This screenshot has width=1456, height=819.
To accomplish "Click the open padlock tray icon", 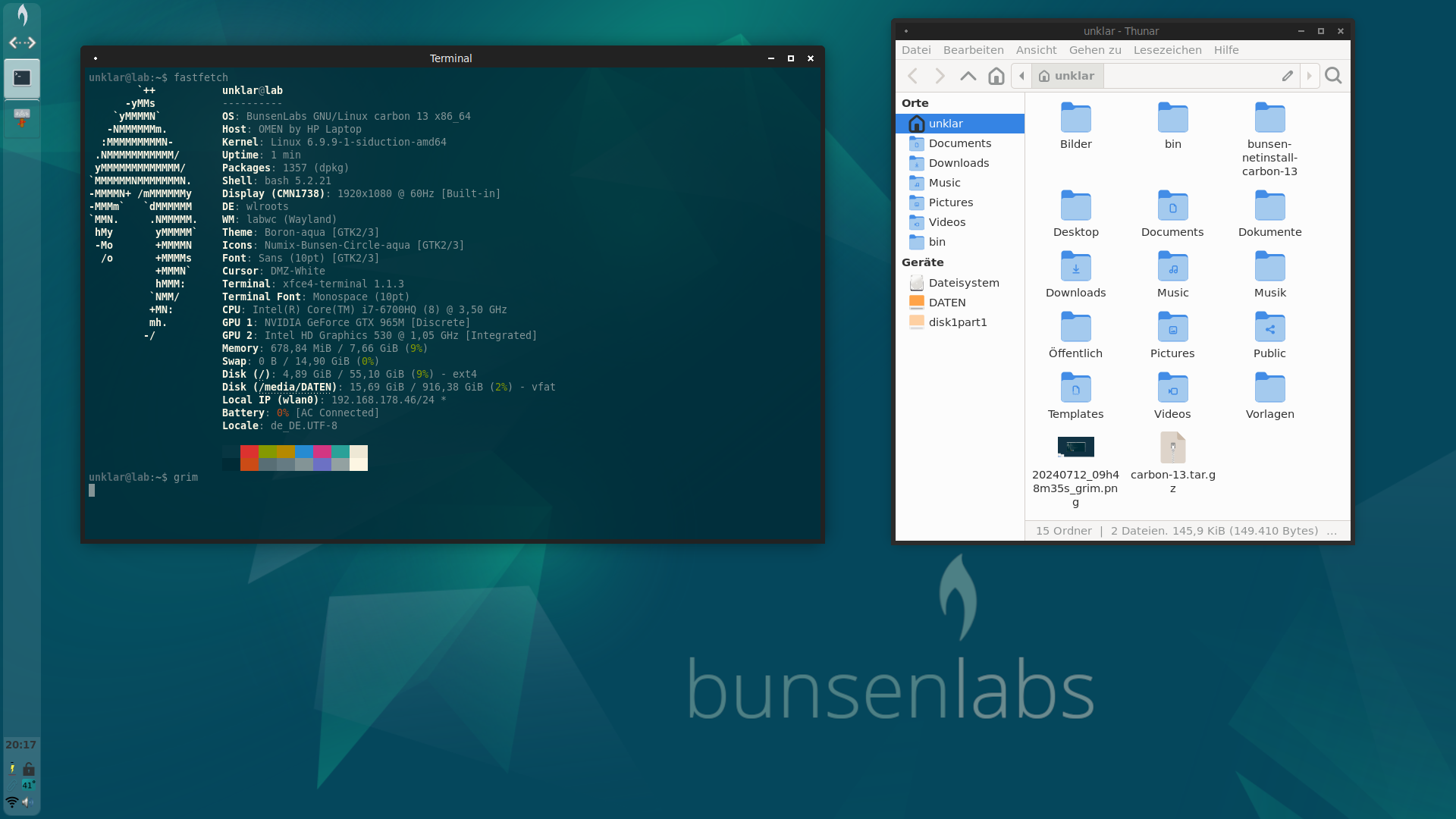I will click(29, 769).
